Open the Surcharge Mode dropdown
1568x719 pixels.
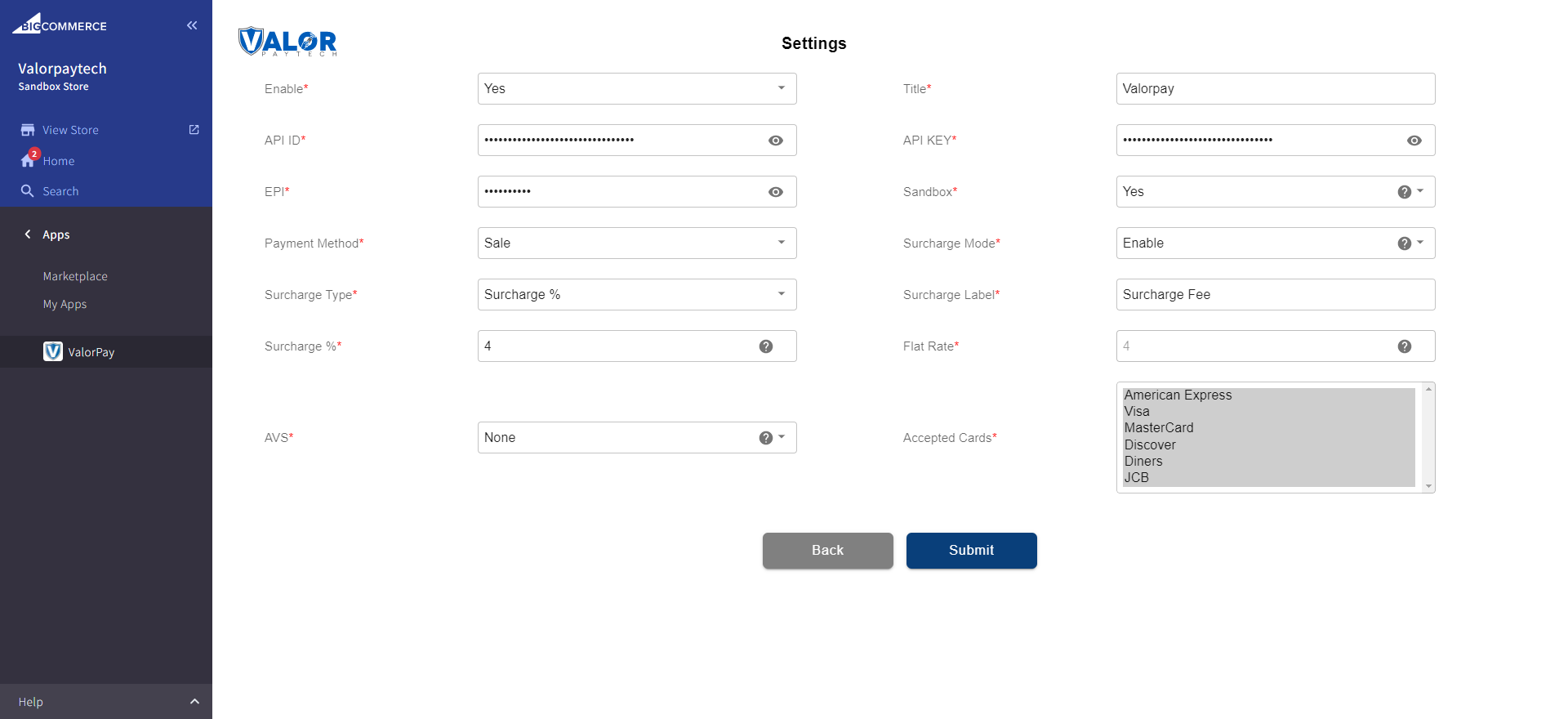click(x=1276, y=243)
